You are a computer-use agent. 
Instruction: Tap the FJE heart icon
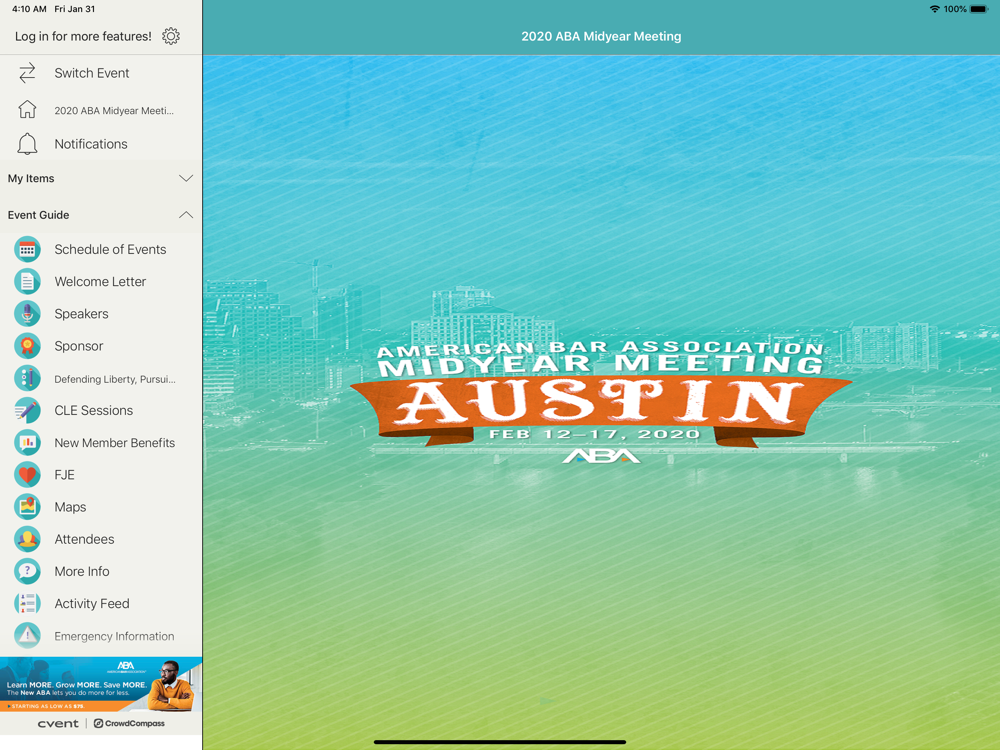27,474
